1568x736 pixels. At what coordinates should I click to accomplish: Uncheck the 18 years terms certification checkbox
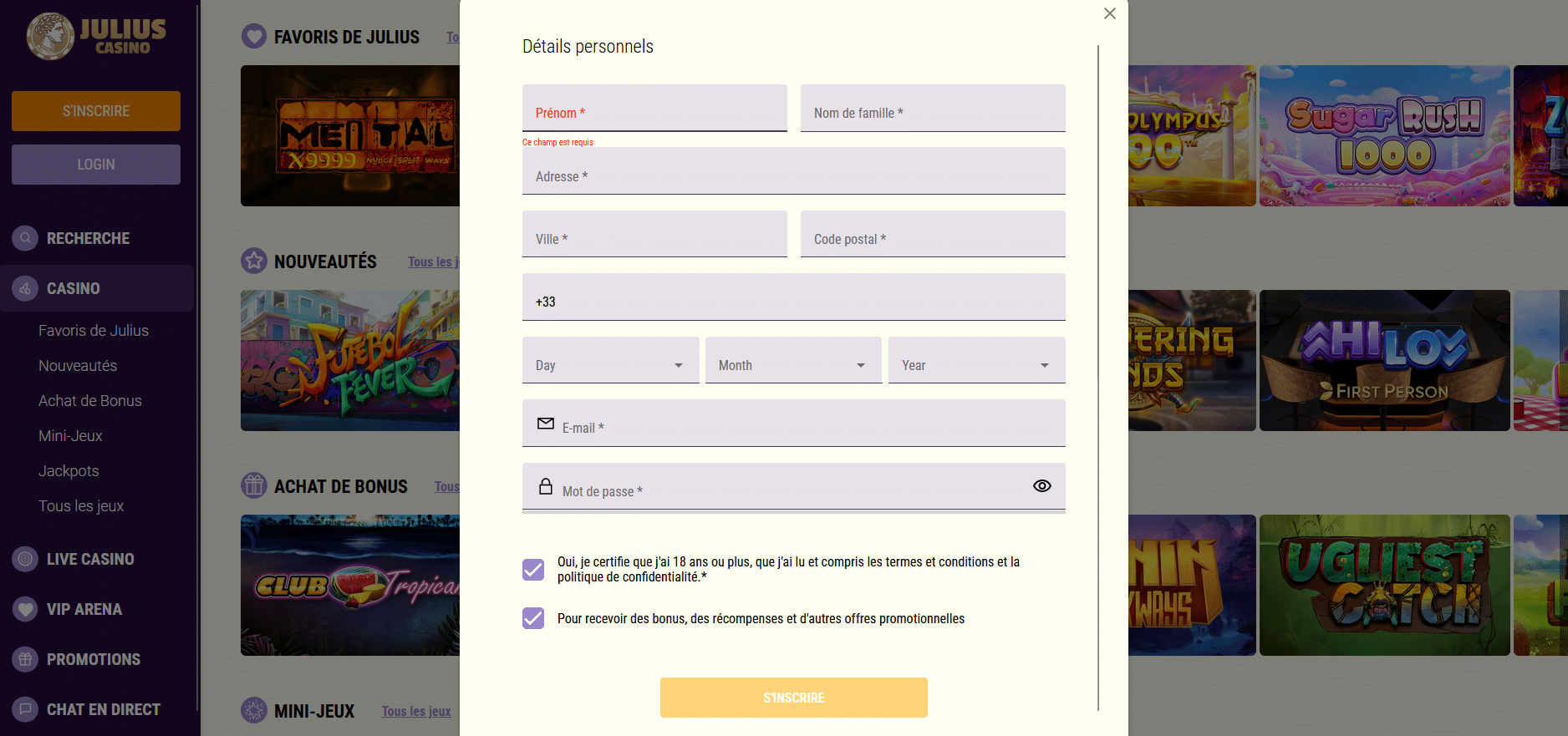[533, 570]
